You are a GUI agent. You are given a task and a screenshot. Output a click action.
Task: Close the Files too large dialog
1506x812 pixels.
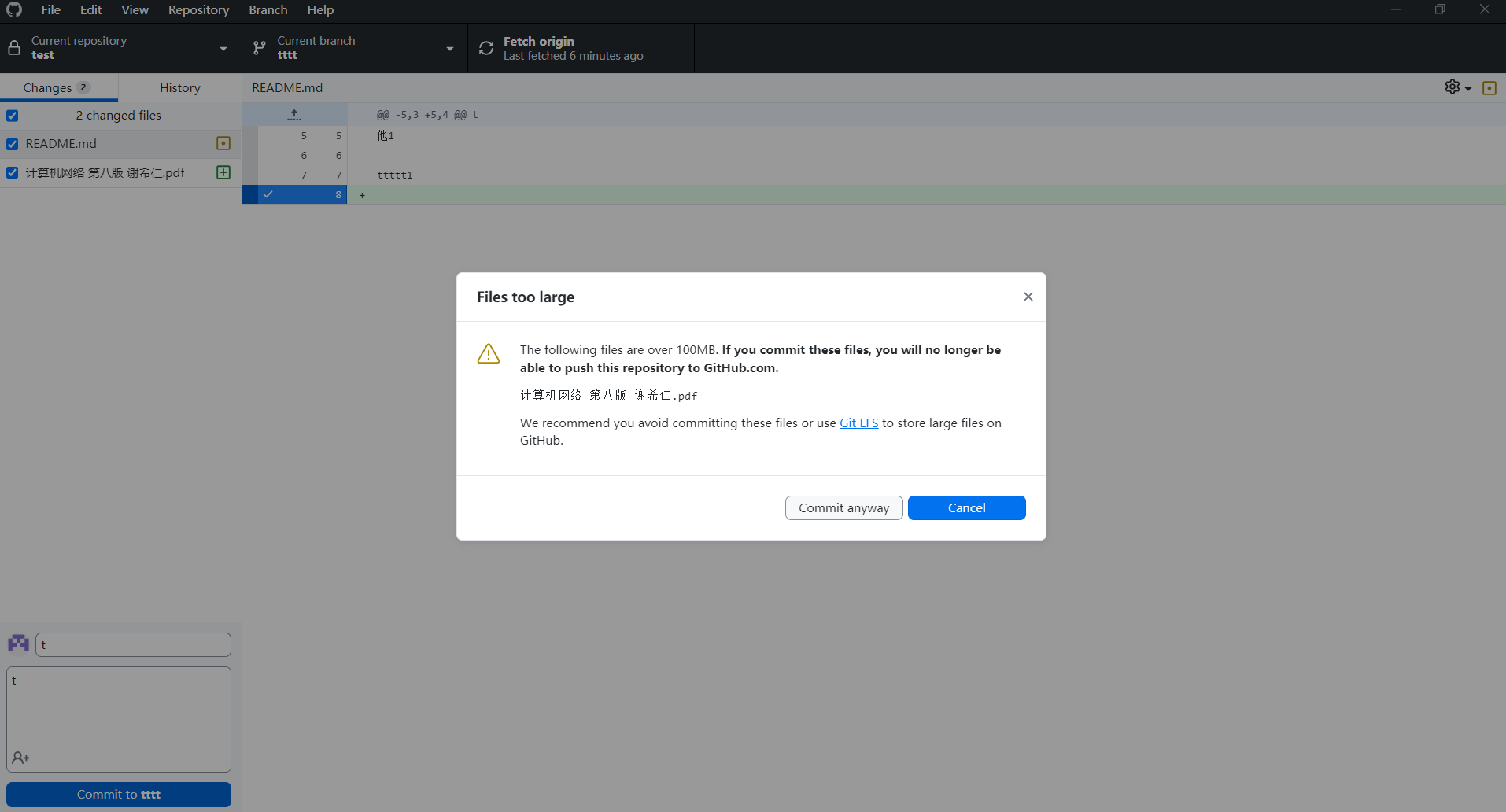tap(1028, 297)
